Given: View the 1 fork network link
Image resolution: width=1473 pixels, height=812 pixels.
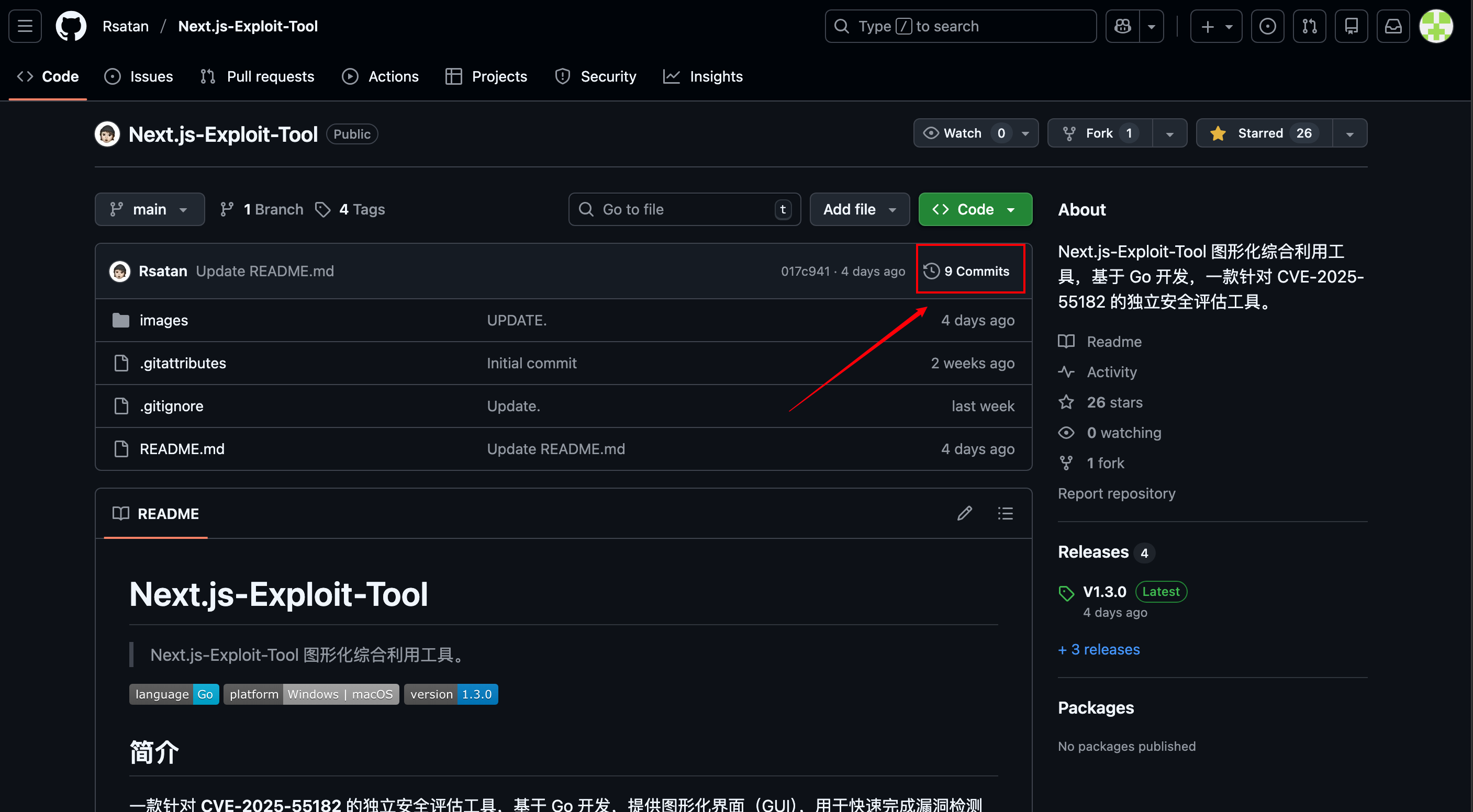Looking at the screenshot, I should coord(1091,463).
